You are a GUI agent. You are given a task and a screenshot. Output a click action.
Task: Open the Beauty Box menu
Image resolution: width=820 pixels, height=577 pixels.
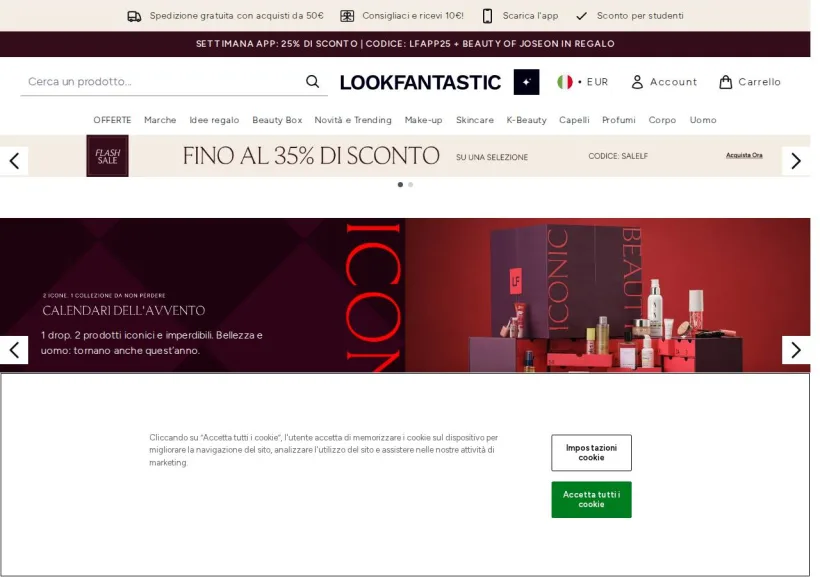[x=277, y=120]
